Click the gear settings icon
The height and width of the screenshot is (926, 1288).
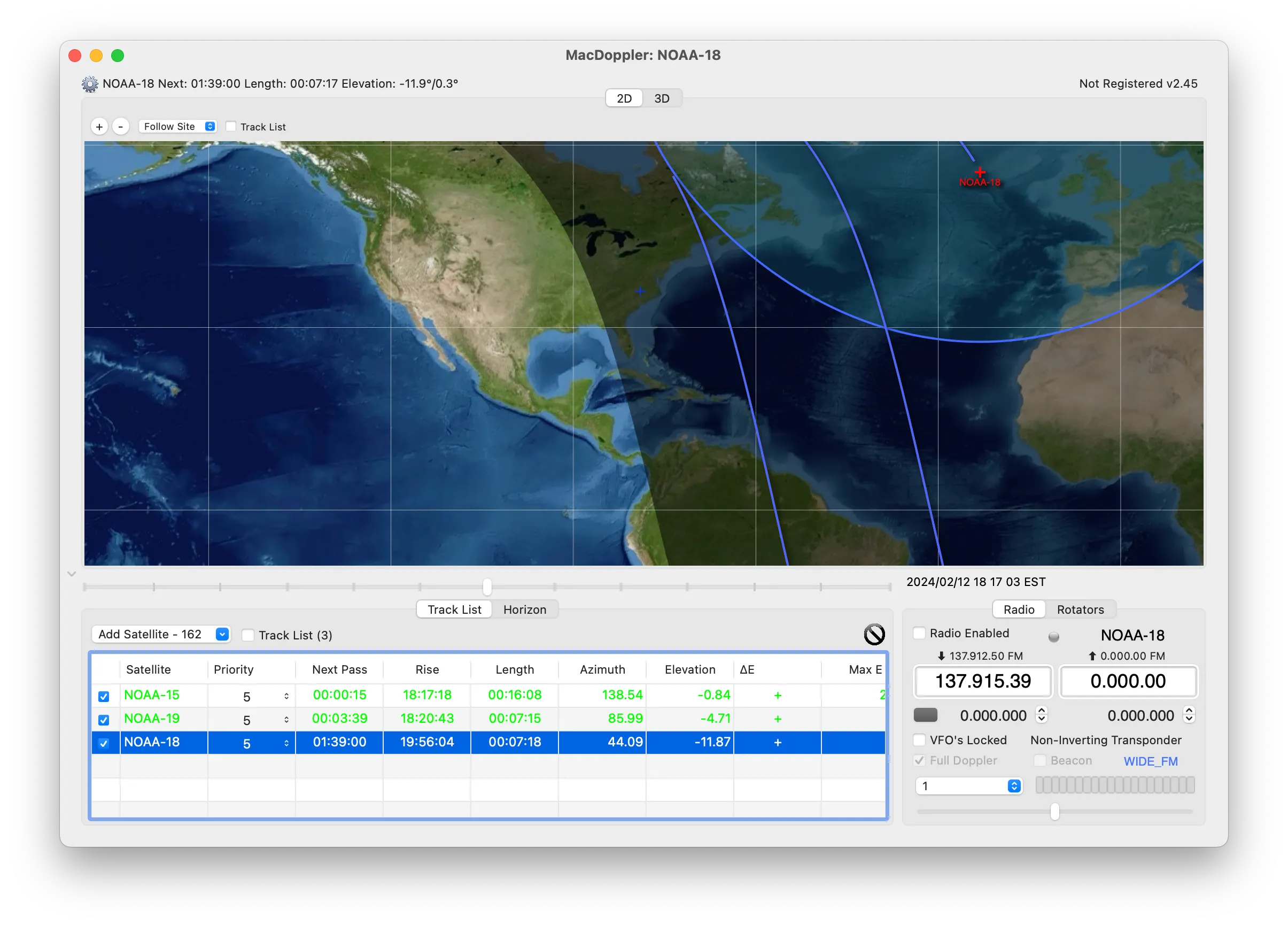(89, 84)
